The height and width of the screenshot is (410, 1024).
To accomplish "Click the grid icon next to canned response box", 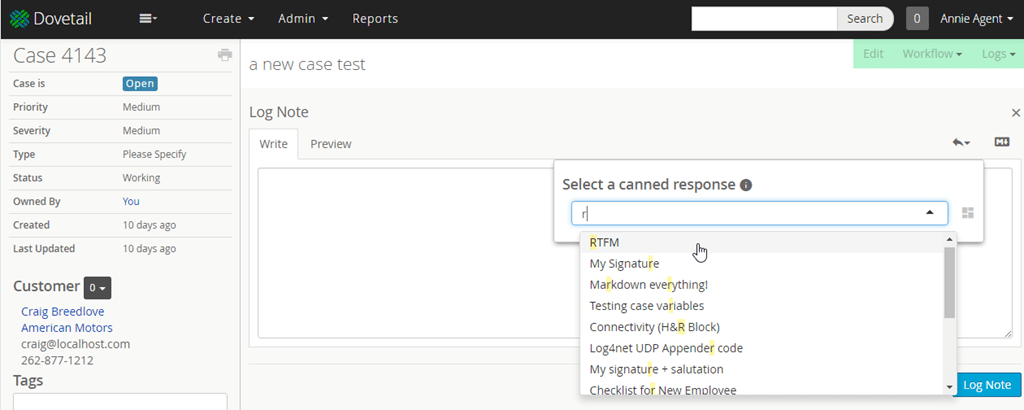I will click(x=967, y=213).
